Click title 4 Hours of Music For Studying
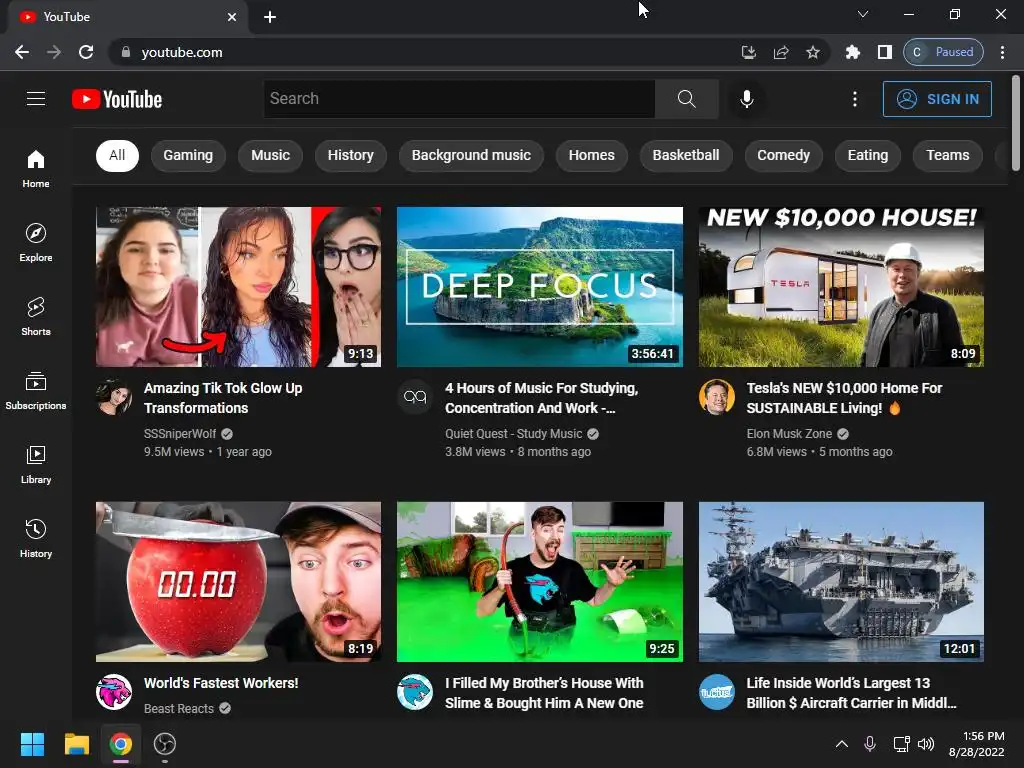 [x=541, y=398]
